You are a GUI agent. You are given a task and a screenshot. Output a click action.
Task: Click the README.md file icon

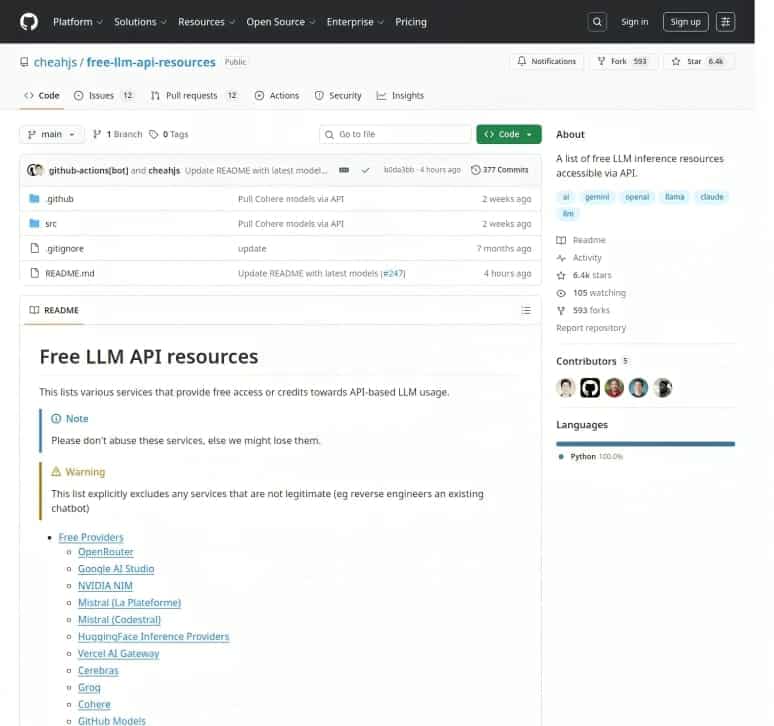click(34, 273)
